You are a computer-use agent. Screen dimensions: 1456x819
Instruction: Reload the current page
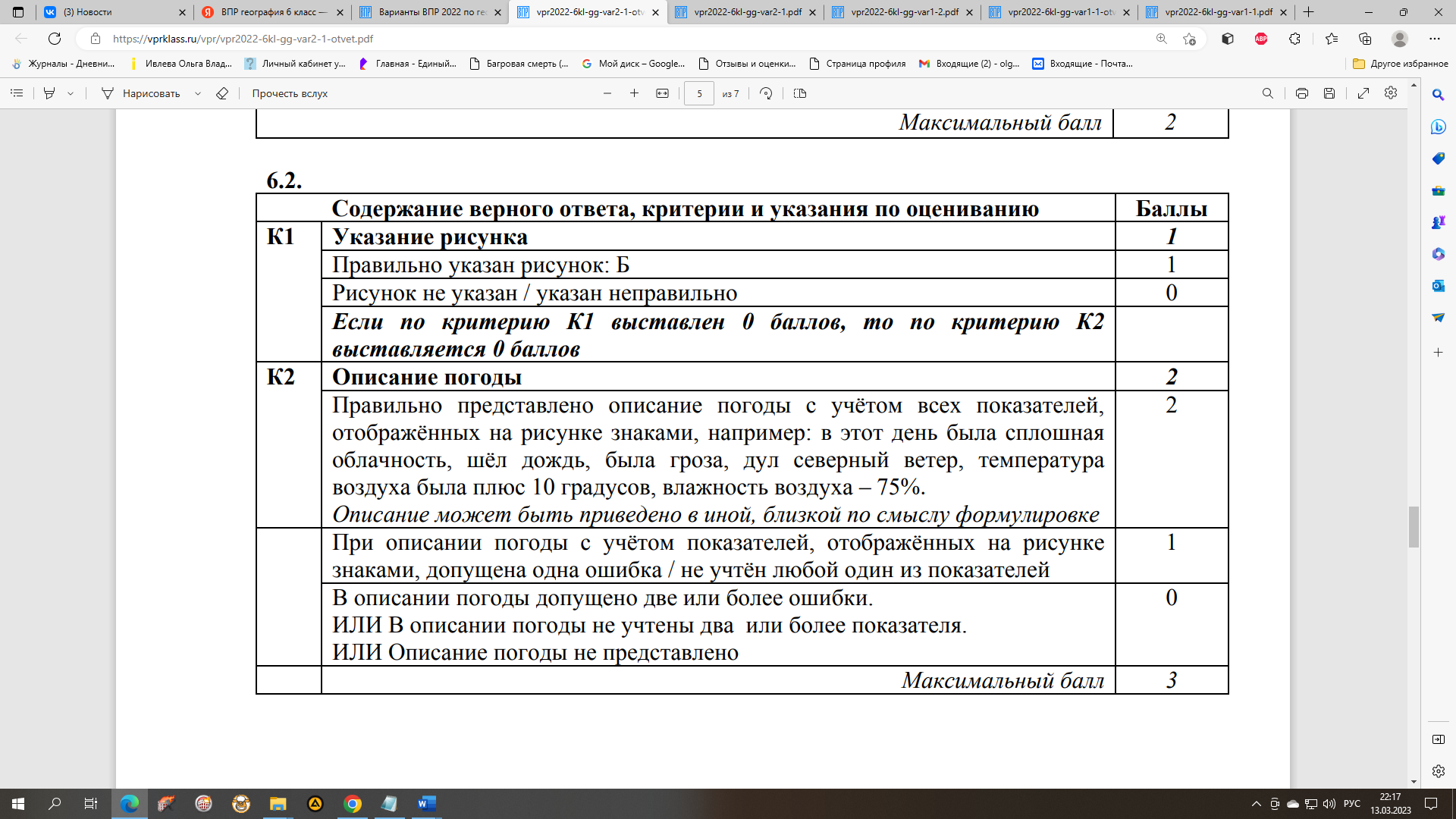[x=55, y=39]
